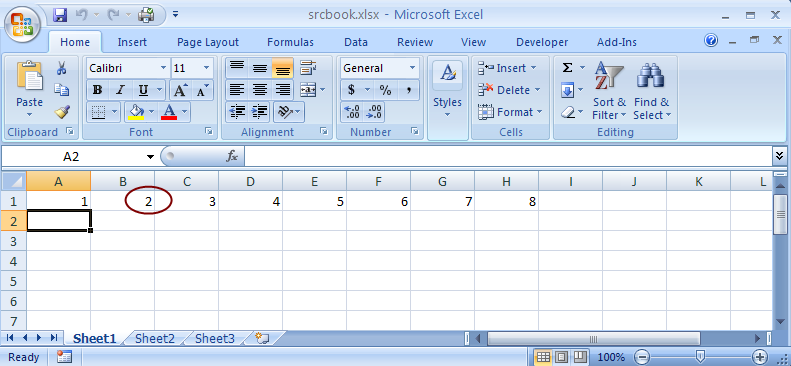This screenshot has width=791, height=366.
Task: Toggle Bold formatting
Action: (x=97, y=90)
